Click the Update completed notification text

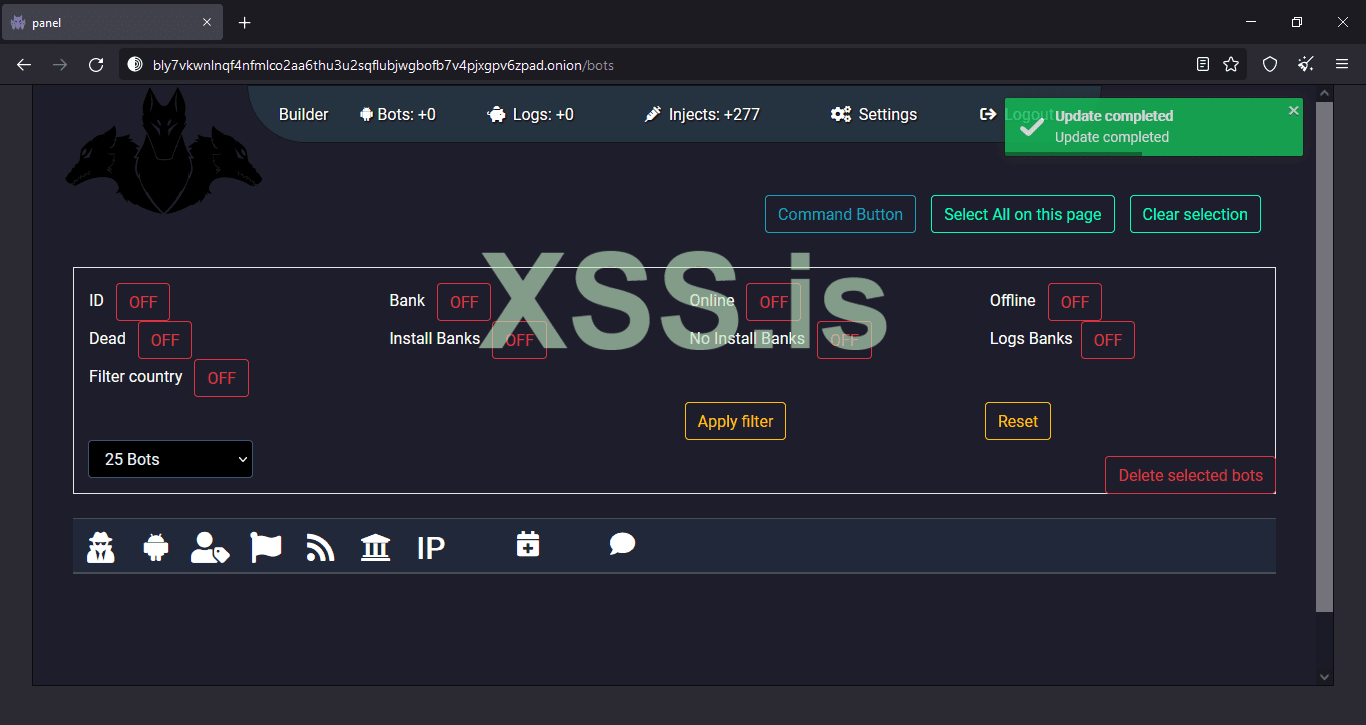click(1113, 126)
